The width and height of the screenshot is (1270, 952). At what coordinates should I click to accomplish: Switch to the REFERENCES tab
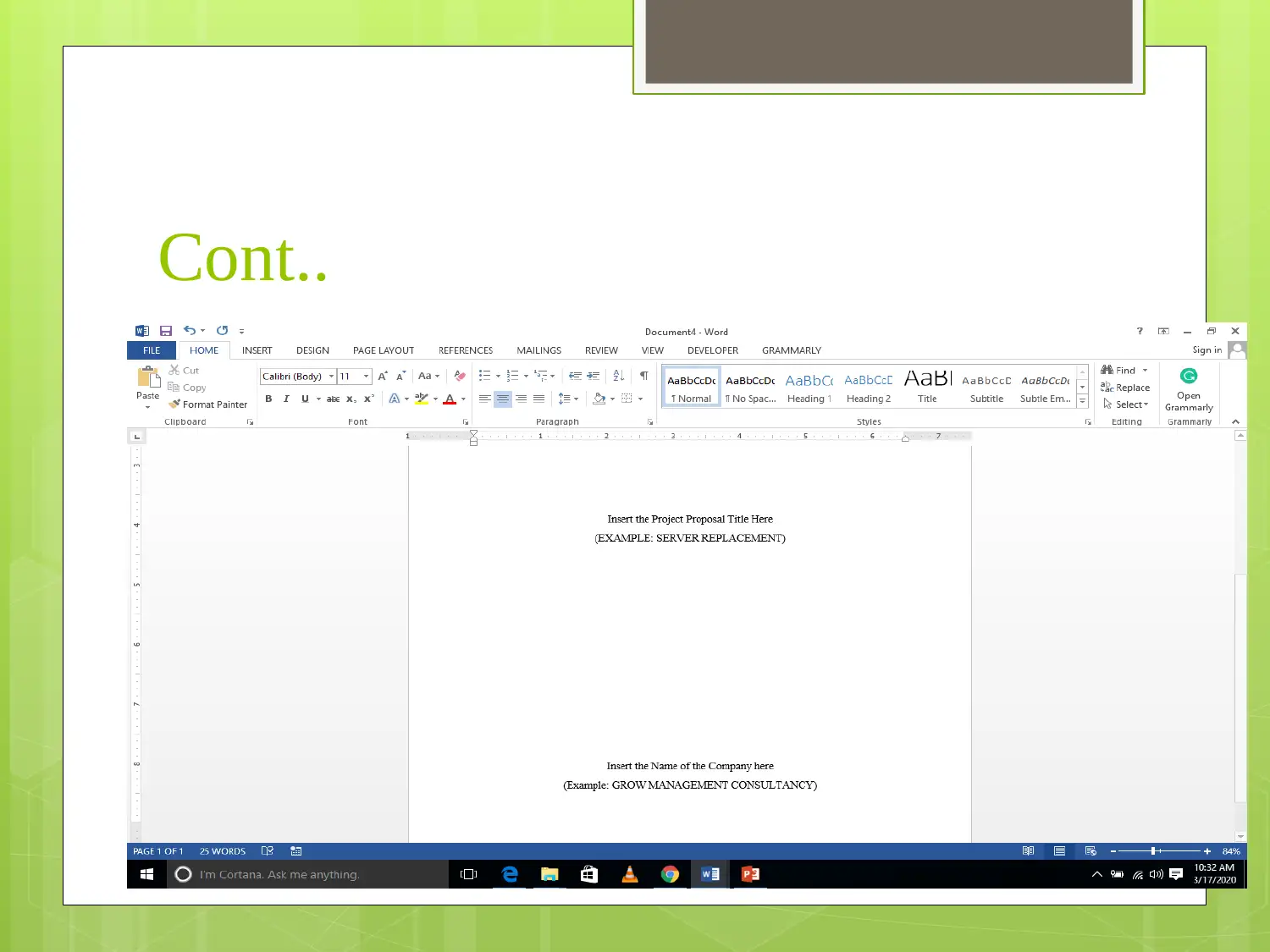(x=466, y=350)
